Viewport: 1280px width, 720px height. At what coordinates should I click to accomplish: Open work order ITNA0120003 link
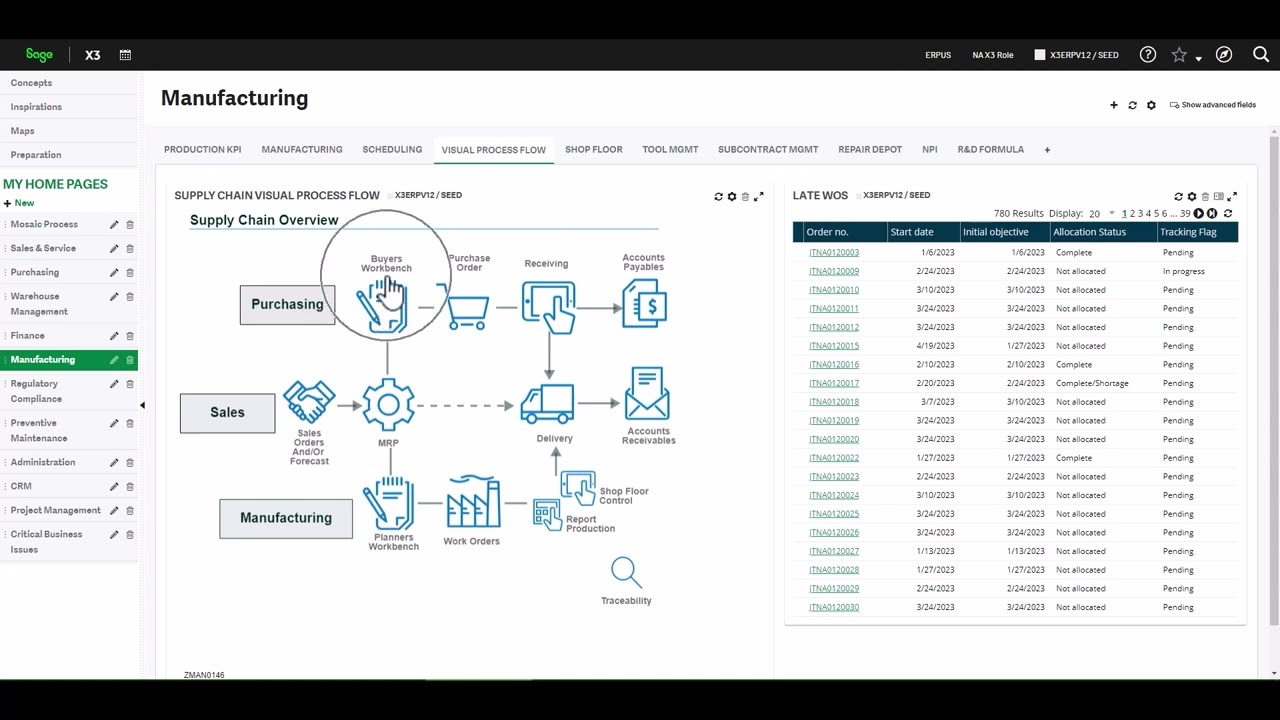[834, 253]
